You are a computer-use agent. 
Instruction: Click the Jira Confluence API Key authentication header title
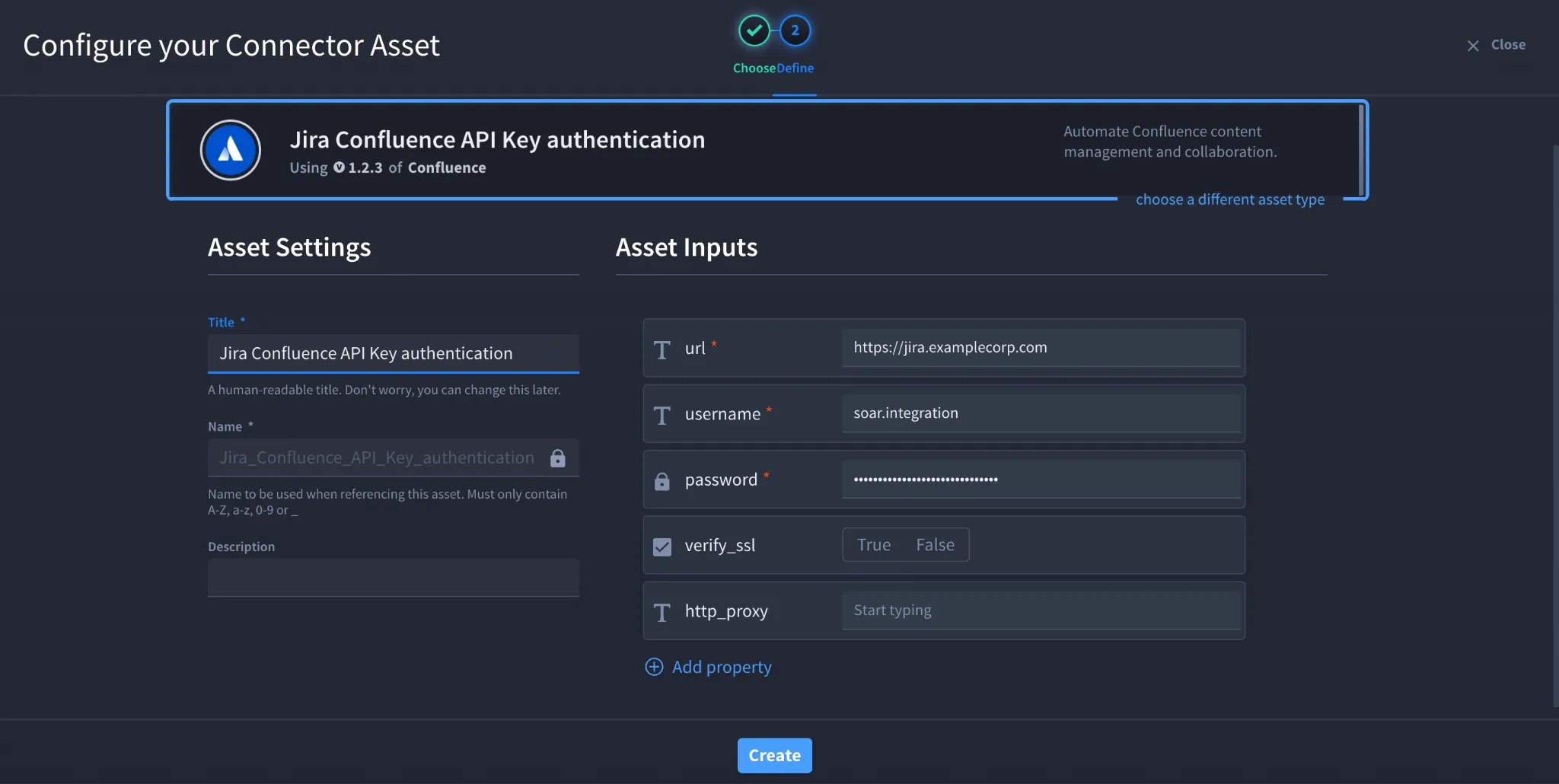497,140
